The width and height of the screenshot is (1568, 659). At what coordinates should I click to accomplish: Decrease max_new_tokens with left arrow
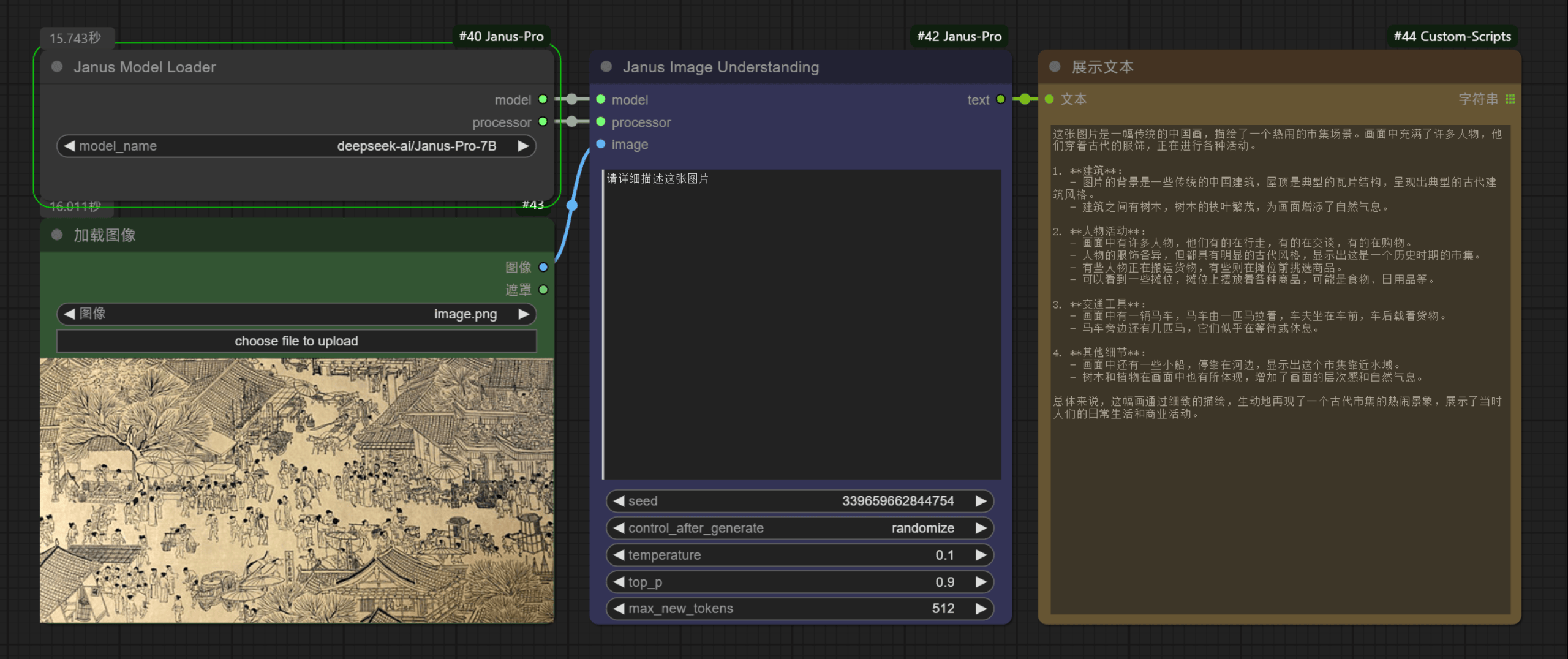click(x=619, y=608)
